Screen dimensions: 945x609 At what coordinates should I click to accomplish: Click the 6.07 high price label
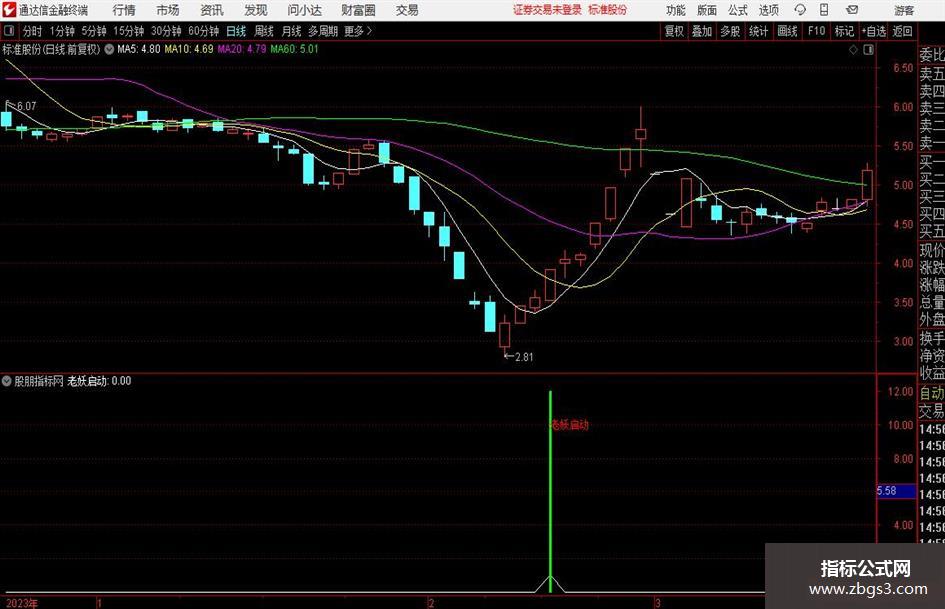27,106
